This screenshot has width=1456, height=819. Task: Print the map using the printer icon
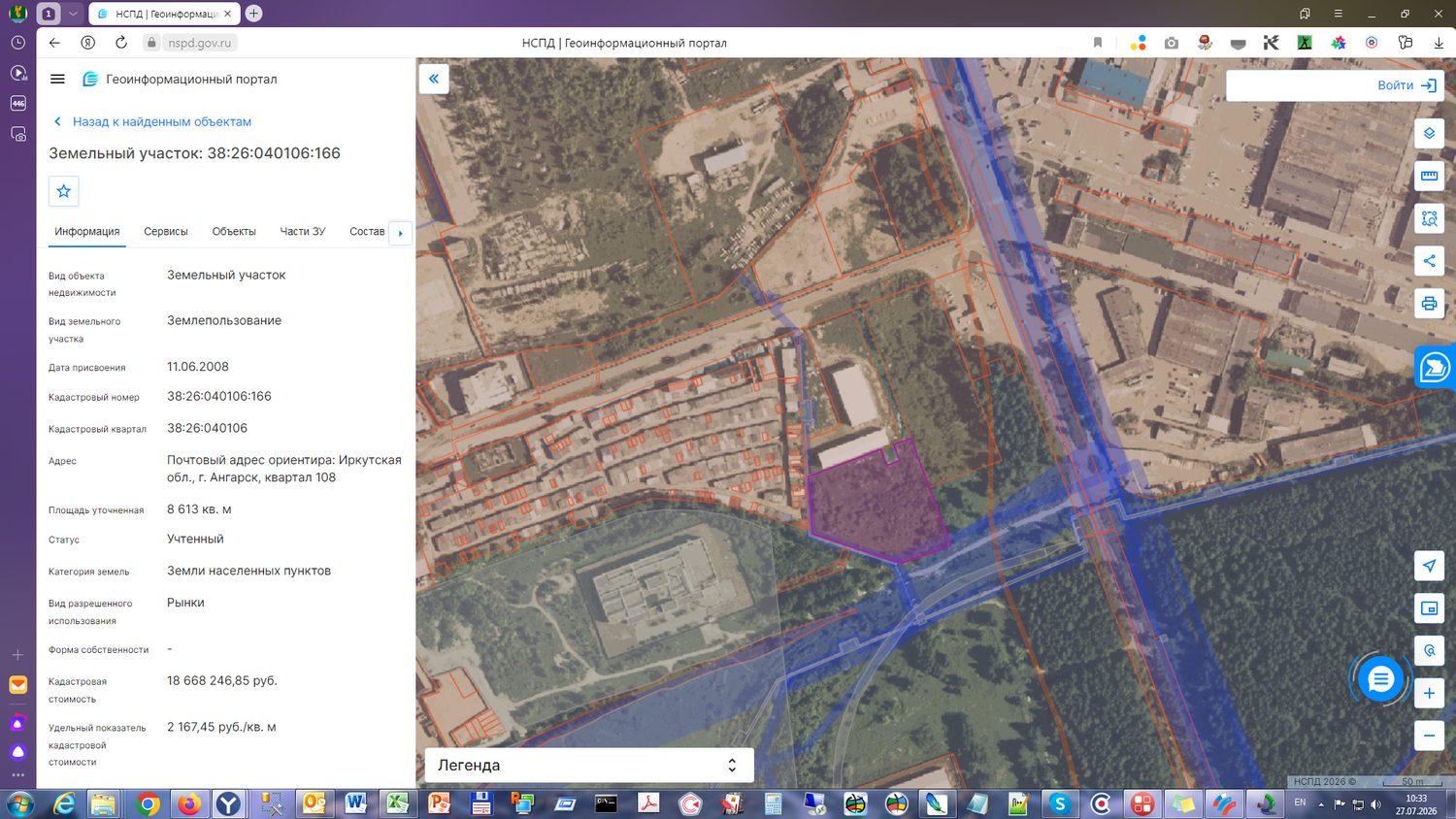pos(1429,304)
